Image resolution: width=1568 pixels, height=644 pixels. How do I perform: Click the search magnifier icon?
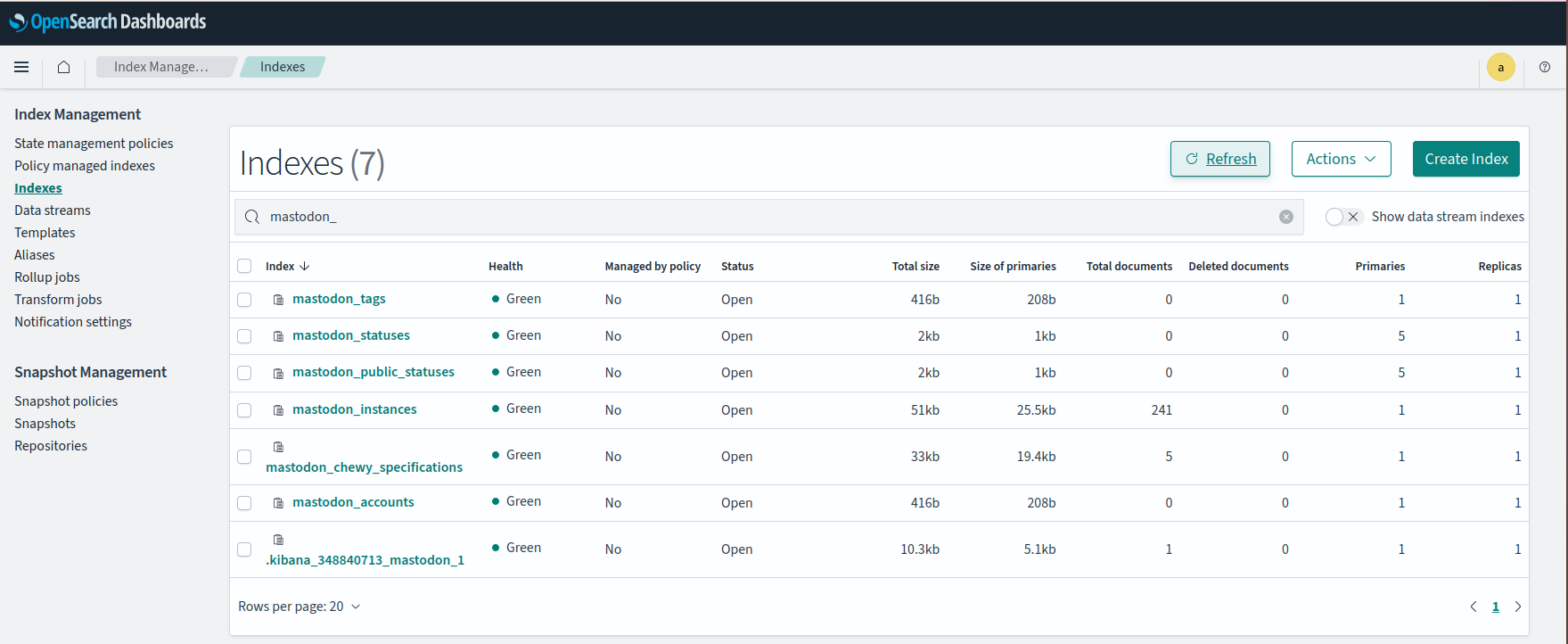252,217
